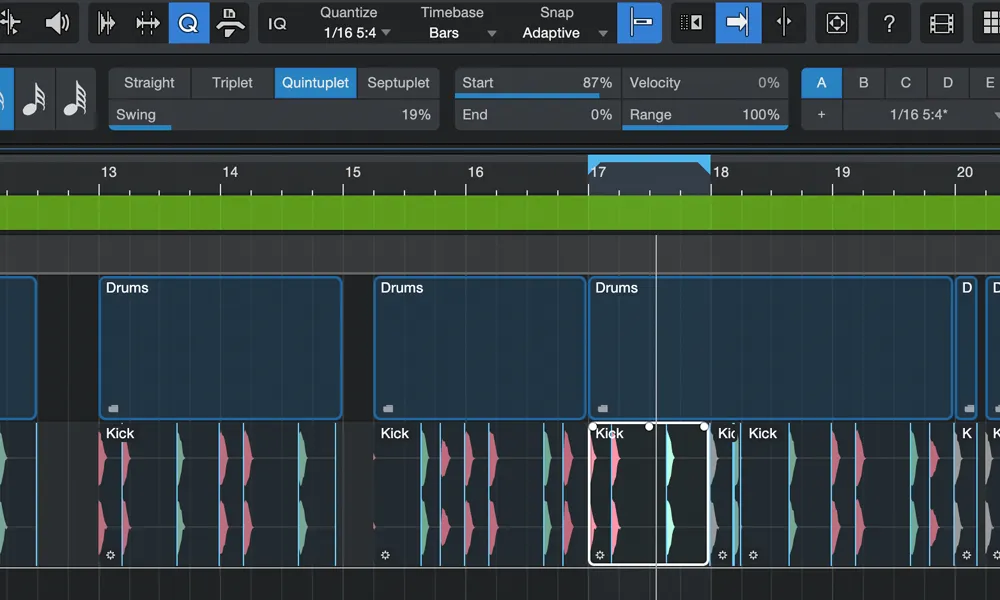Select quantize preset slot D
Image resolution: width=1000 pixels, height=600 pixels.
pos(948,83)
